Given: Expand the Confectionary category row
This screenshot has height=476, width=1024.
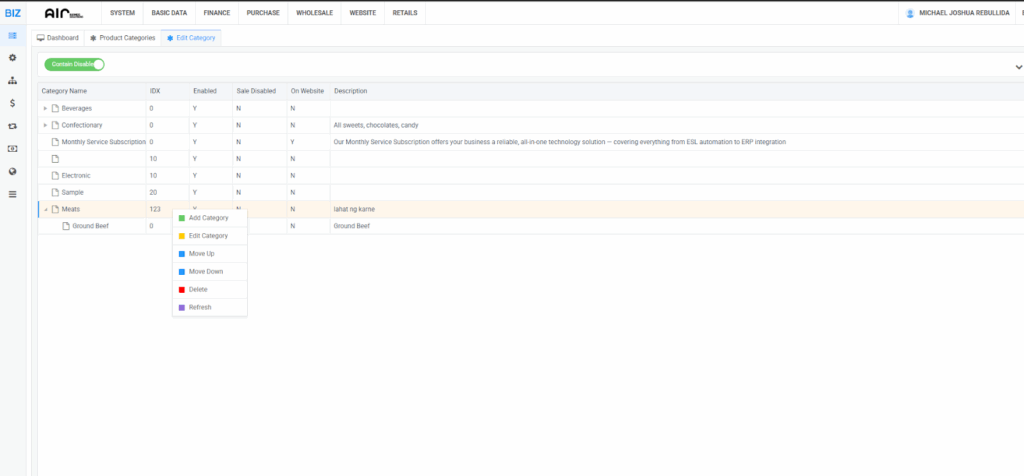Looking at the screenshot, I should coord(45,125).
